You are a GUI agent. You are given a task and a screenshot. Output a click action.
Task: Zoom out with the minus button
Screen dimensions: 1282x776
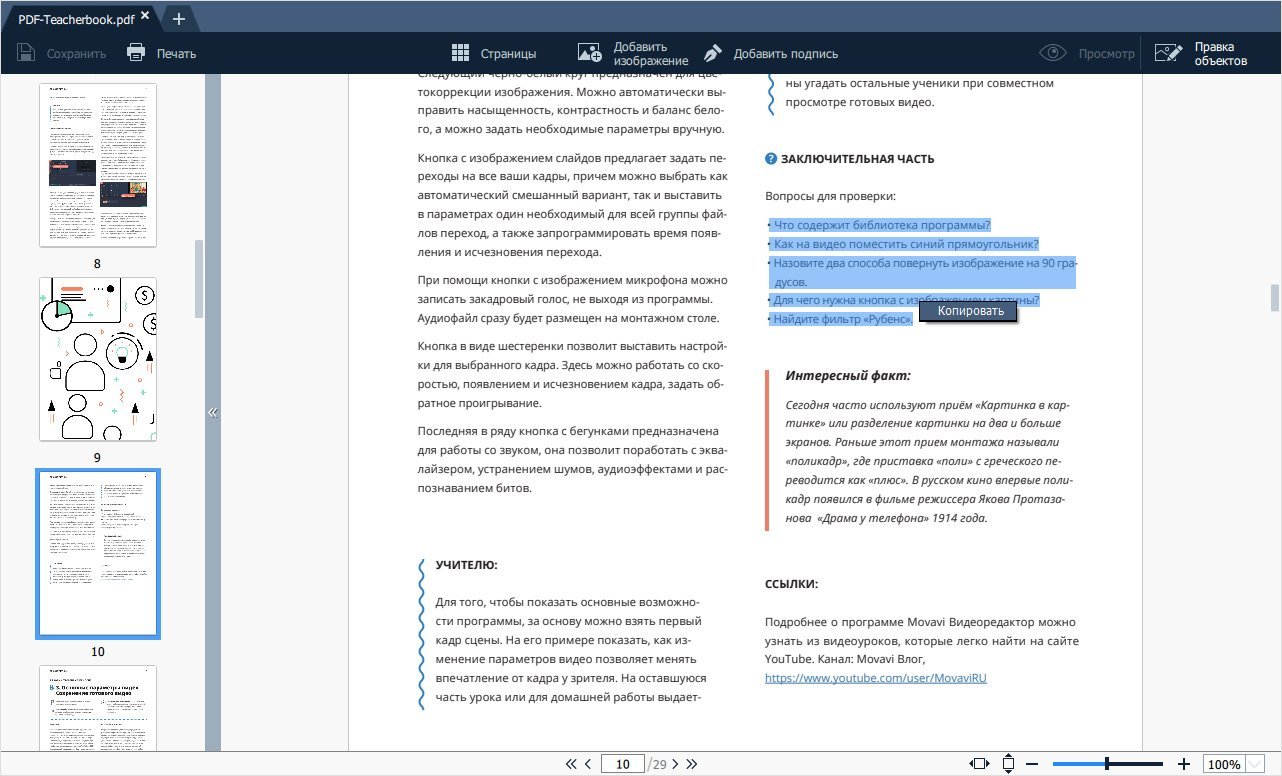(1032, 764)
